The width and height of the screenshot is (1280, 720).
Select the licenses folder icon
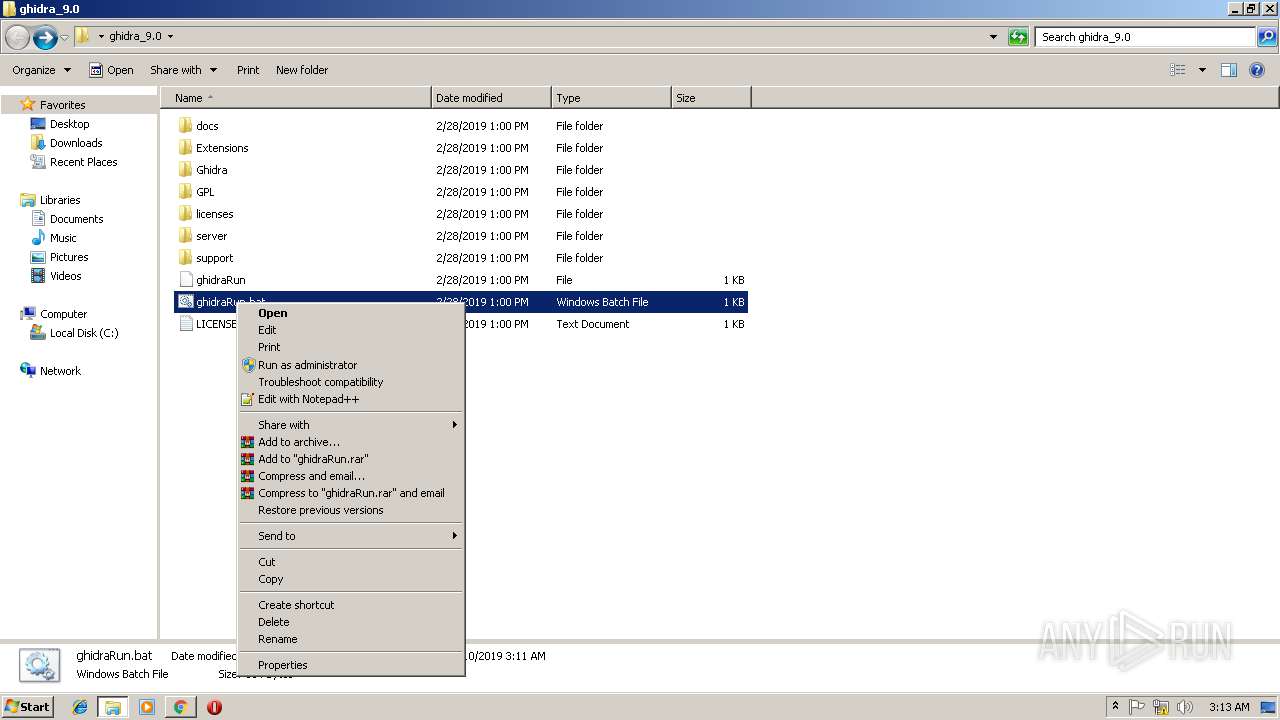(185, 214)
